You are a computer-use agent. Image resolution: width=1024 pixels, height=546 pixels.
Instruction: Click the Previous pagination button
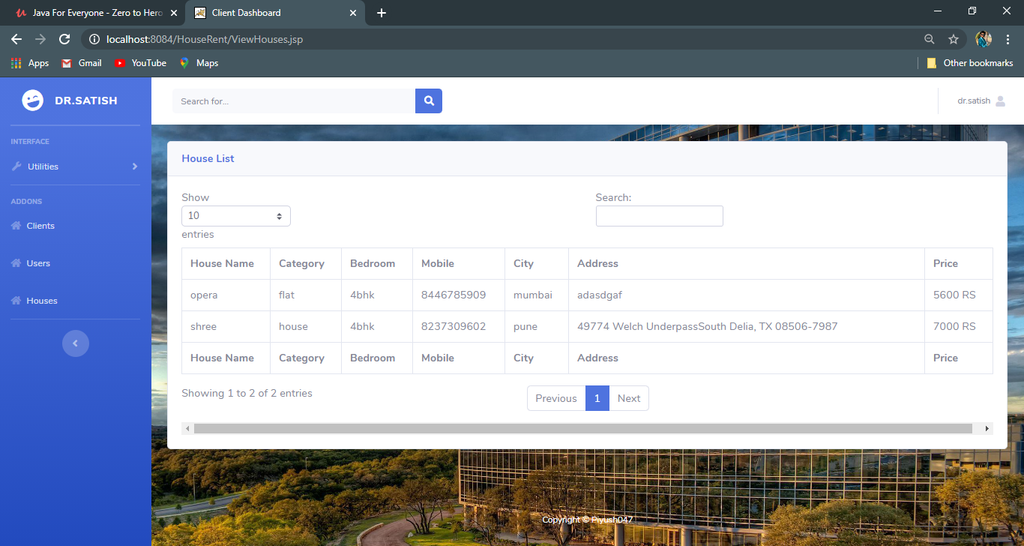pos(556,398)
